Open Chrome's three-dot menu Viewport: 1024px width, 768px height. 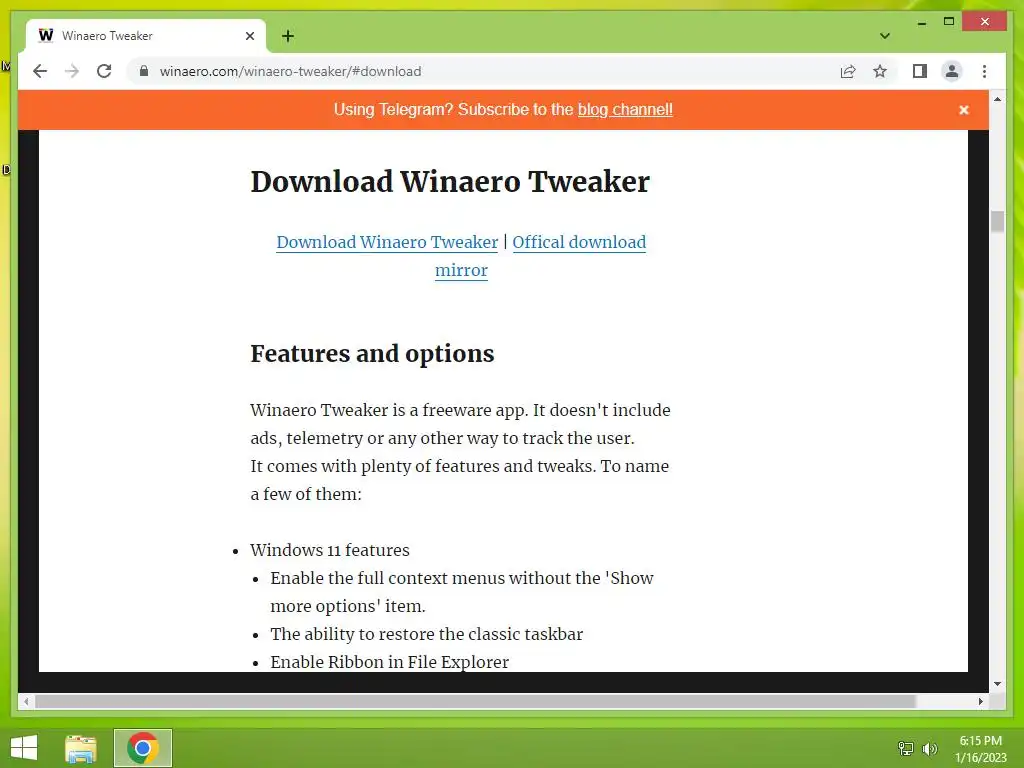[x=984, y=71]
